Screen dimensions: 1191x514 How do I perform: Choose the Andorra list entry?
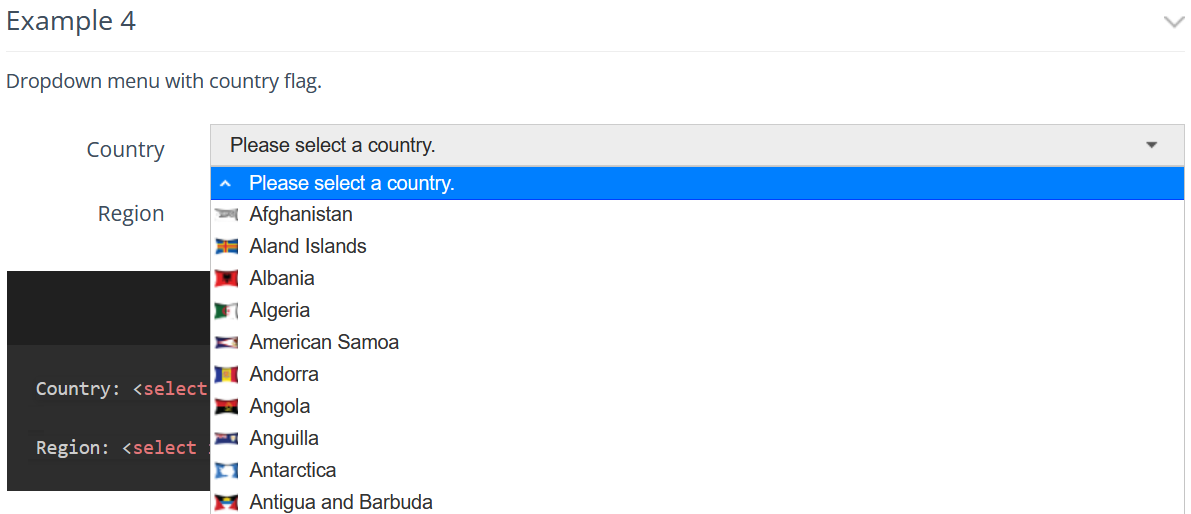click(697, 374)
